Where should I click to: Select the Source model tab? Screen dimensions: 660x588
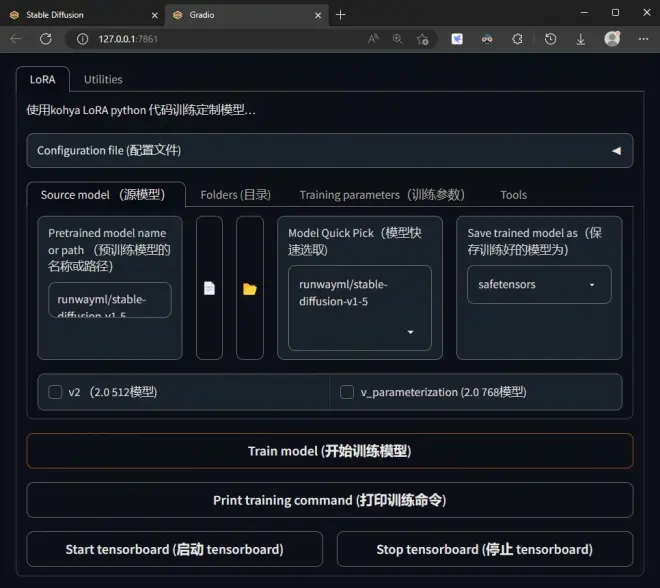[x=106, y=195]
